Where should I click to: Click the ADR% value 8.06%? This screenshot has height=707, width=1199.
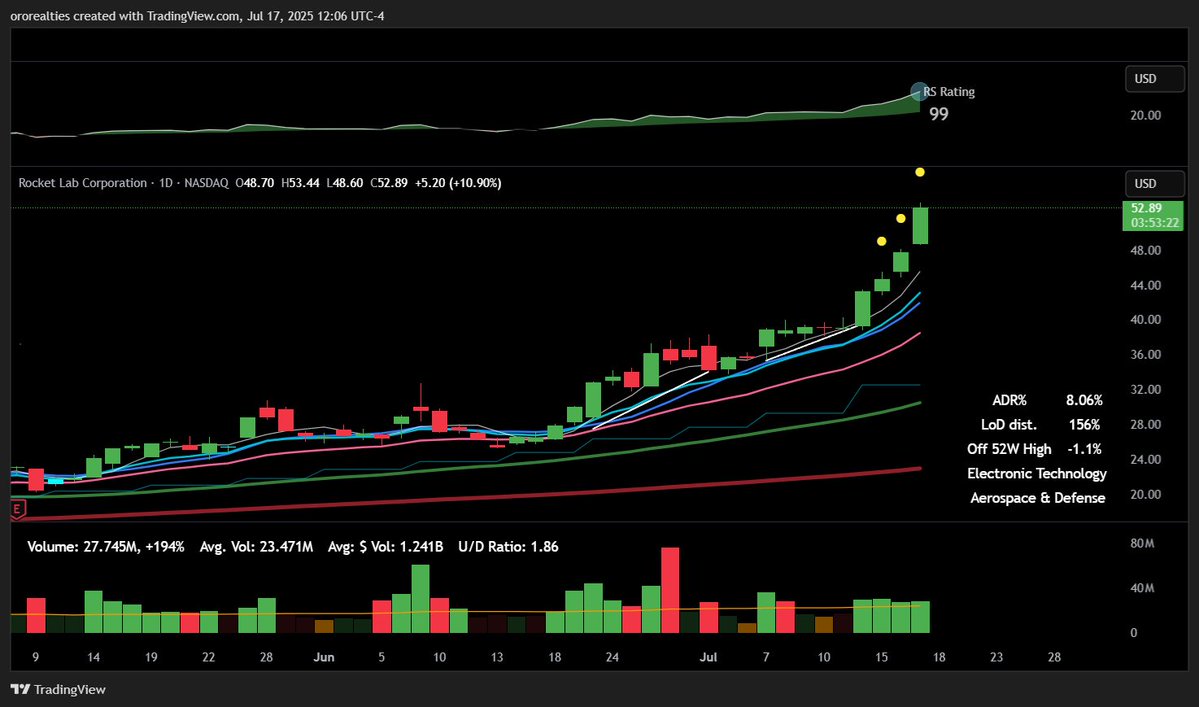click(1084, 401)
